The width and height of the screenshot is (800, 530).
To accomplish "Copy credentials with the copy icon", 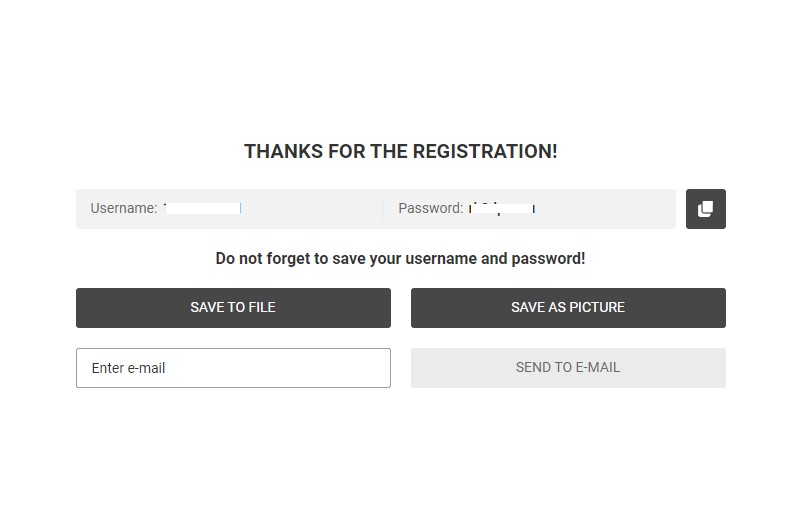I will [706, 209].
